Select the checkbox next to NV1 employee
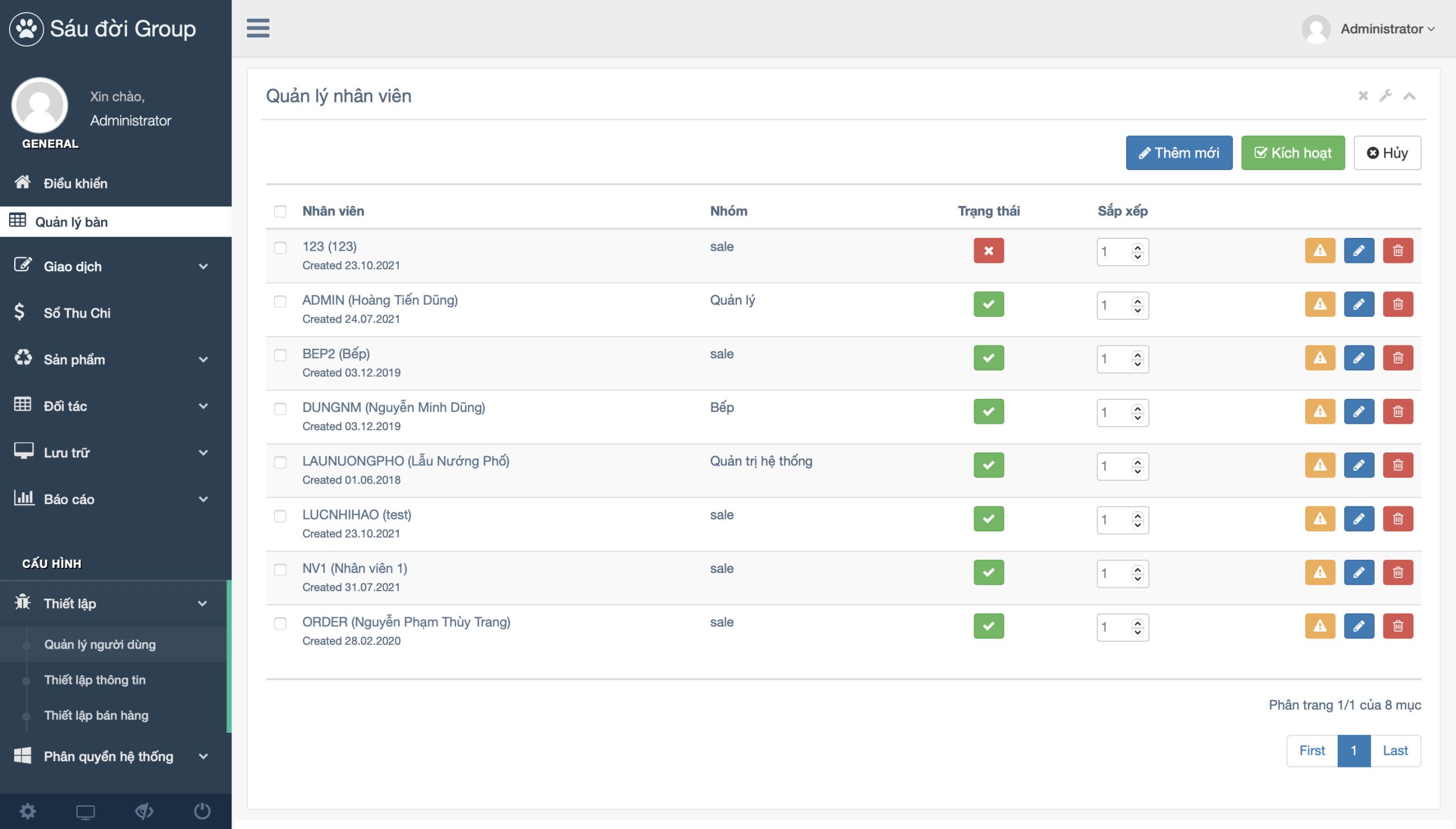Viewport: 1456px width, 829px height. [280, 570]
